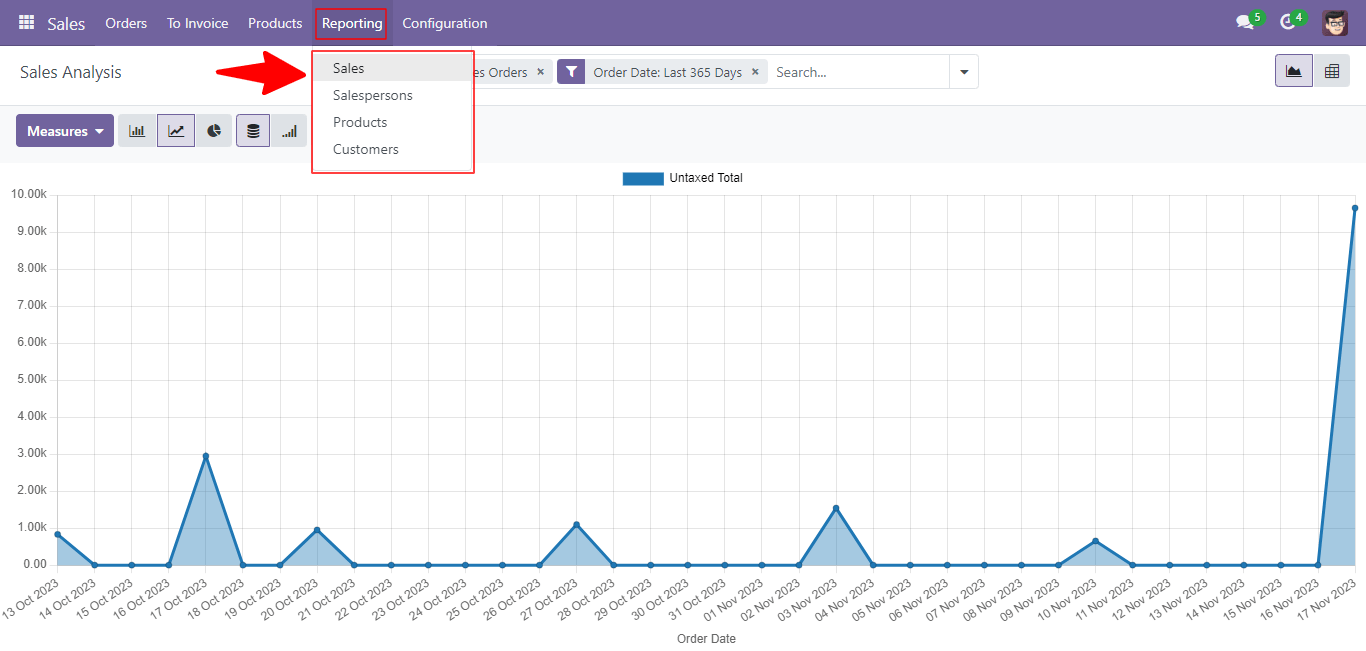
Task: Open the activities clock icon
Action: [1288, 23]
